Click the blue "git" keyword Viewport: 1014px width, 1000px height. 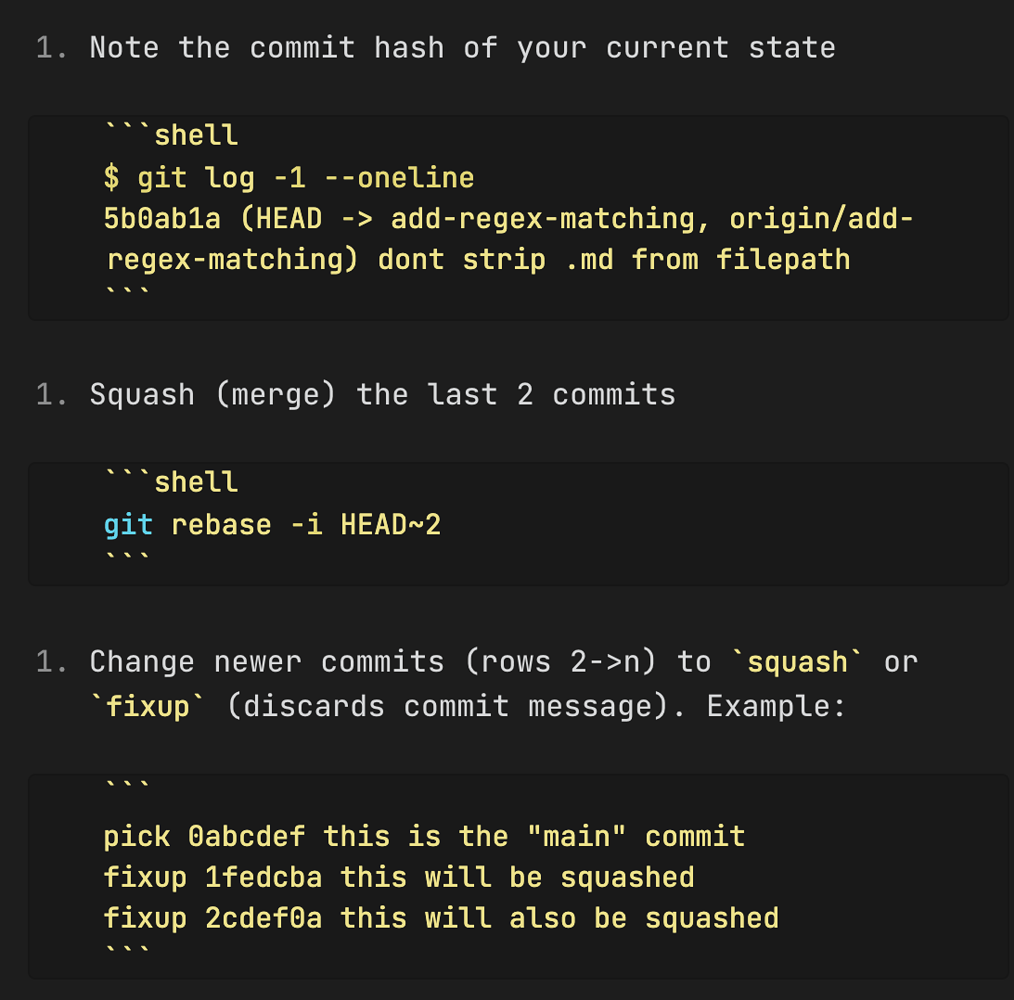(128, 525)
